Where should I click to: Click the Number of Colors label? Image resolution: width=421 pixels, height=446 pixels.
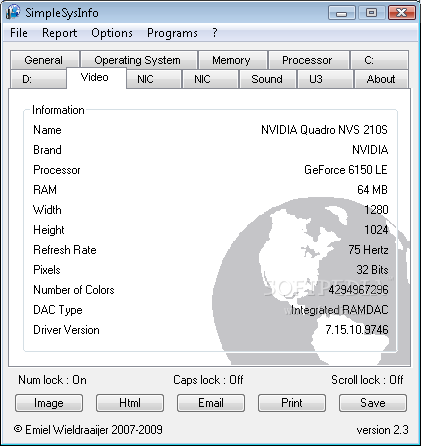pos(74,290)
